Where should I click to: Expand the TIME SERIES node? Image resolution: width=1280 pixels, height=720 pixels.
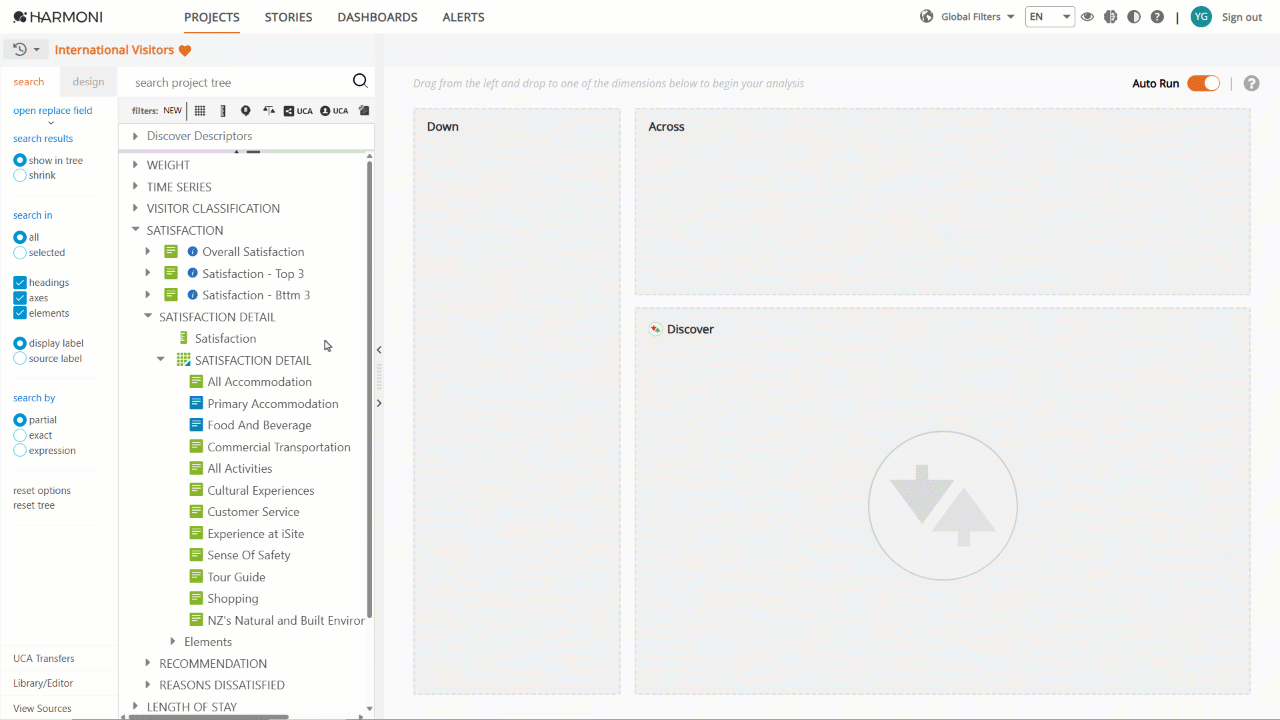click(x=135, y=187)
